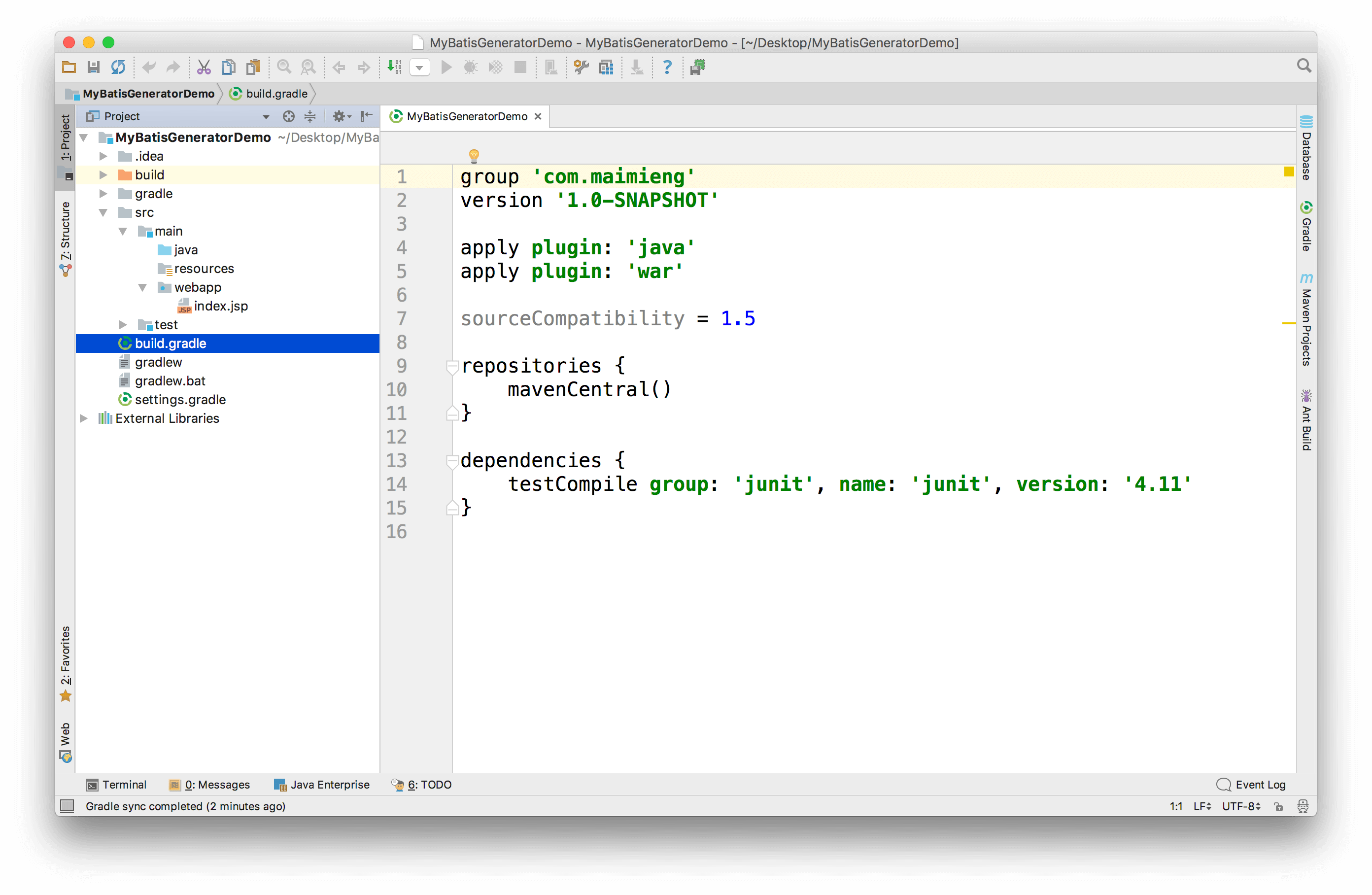Click the Copy icon in toolbar
Screen dimensions: 1372x895
click(x=228, y=68)
